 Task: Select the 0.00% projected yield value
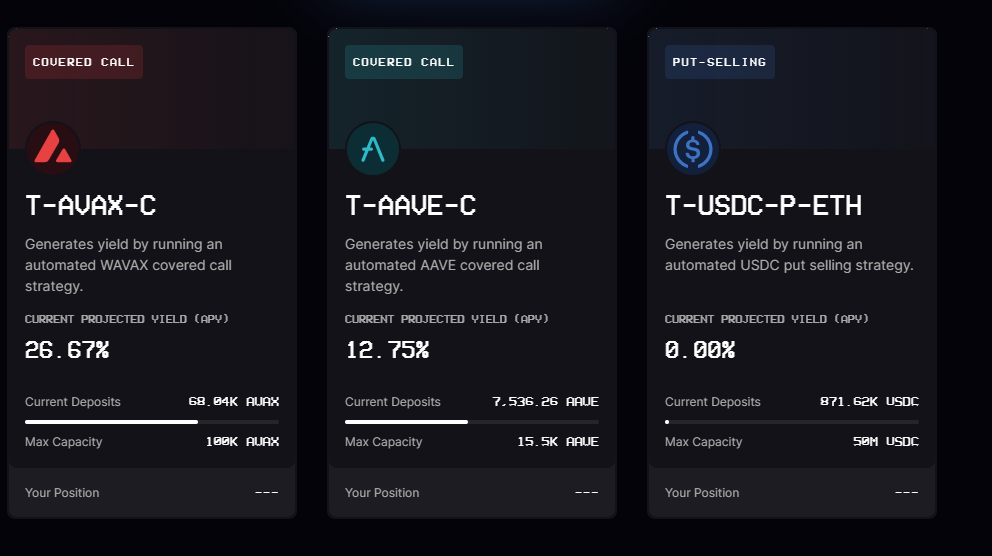click(x=700, y=350)
